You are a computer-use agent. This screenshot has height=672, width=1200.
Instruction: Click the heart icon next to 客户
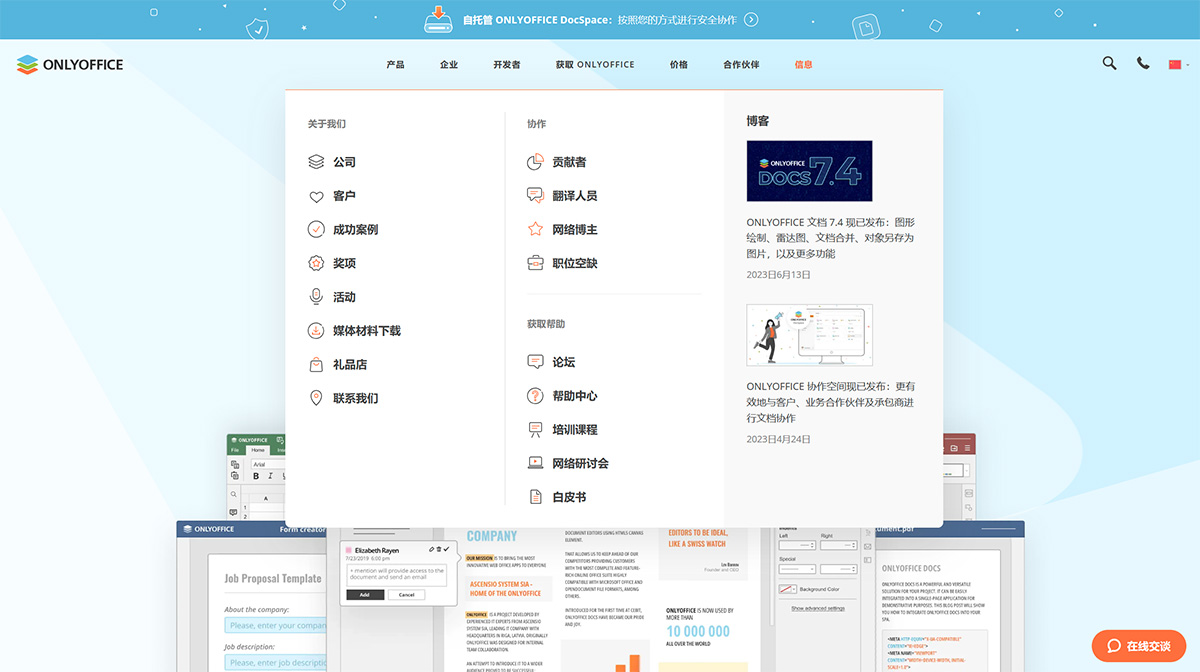click(316, 196)
